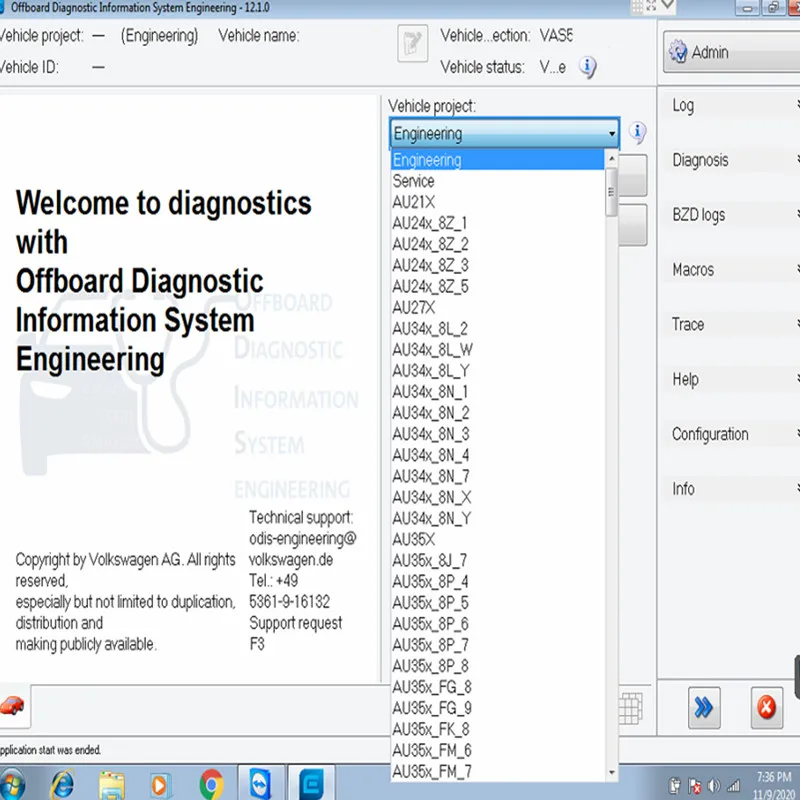Select Engineering in the project list
Viewport: 800px width, 800px height.
click(498, 160)
